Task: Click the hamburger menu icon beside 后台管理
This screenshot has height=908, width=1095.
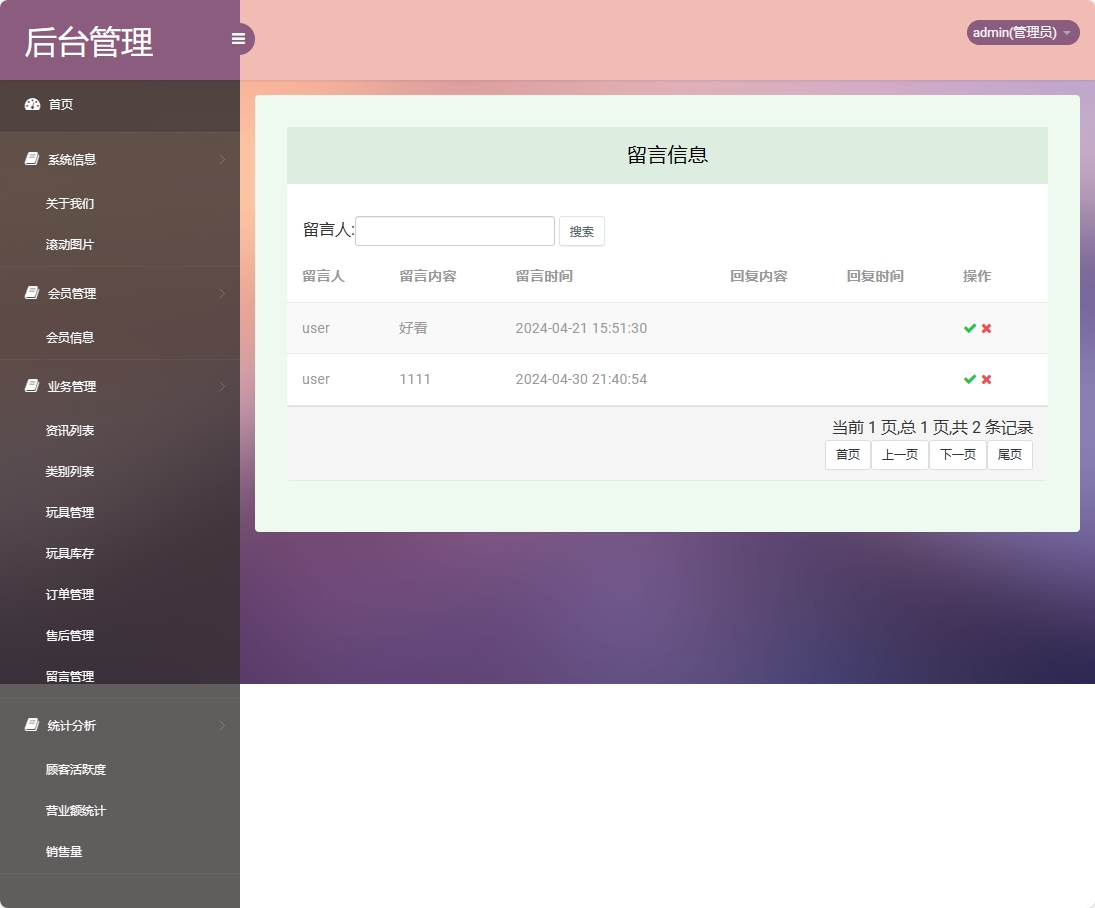Action: pos(238,38)
